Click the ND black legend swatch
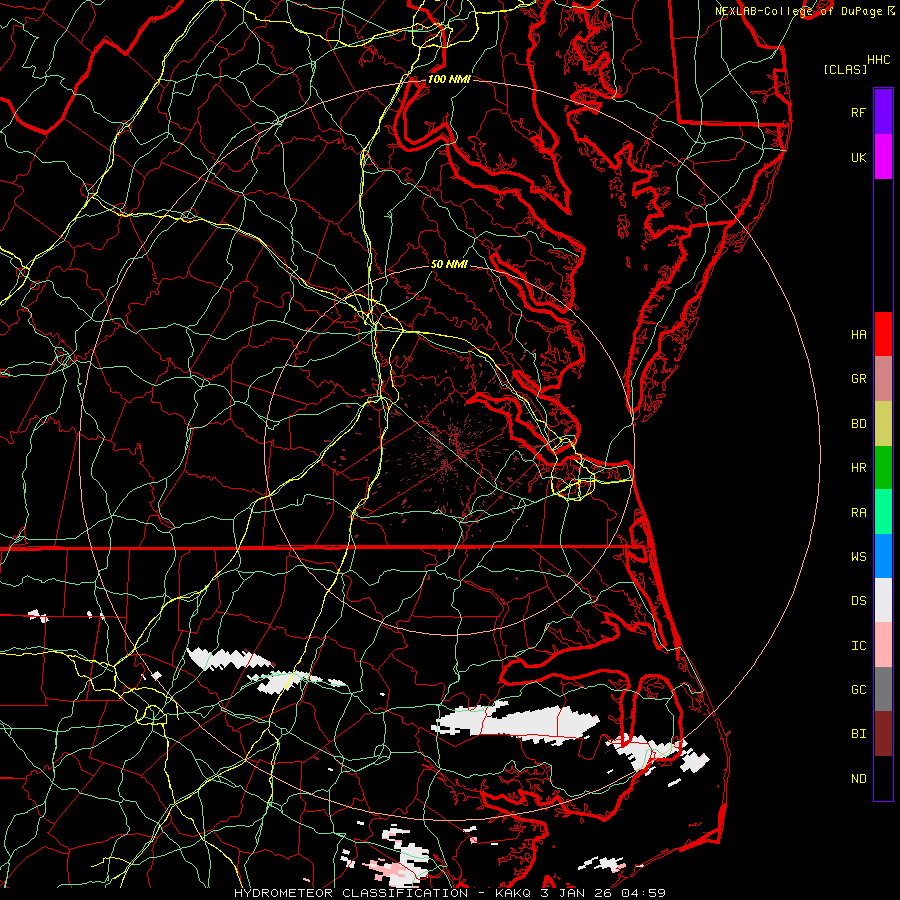Screen dimensions: 900x900 (x=883, y=778)
